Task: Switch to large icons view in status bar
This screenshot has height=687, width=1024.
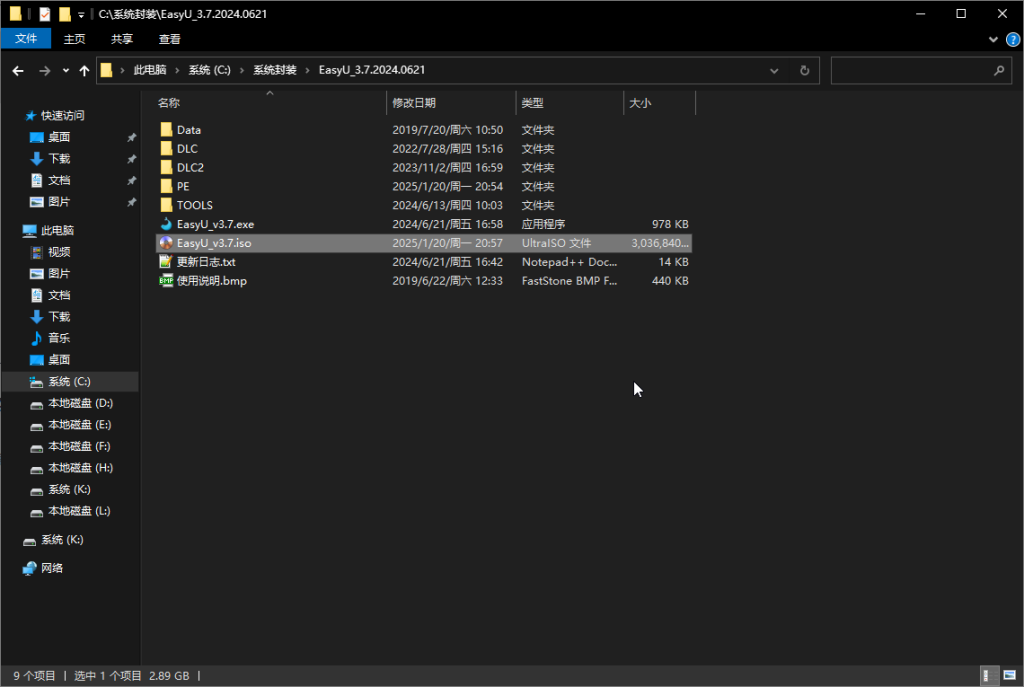Action: click(1008, 675)
